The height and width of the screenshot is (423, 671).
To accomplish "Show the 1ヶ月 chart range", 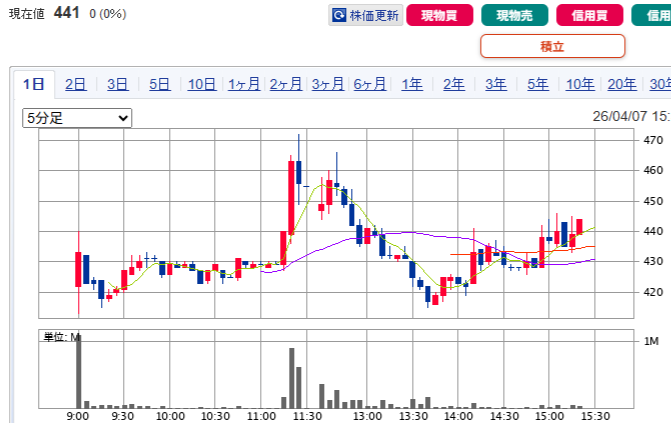I will [244, 84].
